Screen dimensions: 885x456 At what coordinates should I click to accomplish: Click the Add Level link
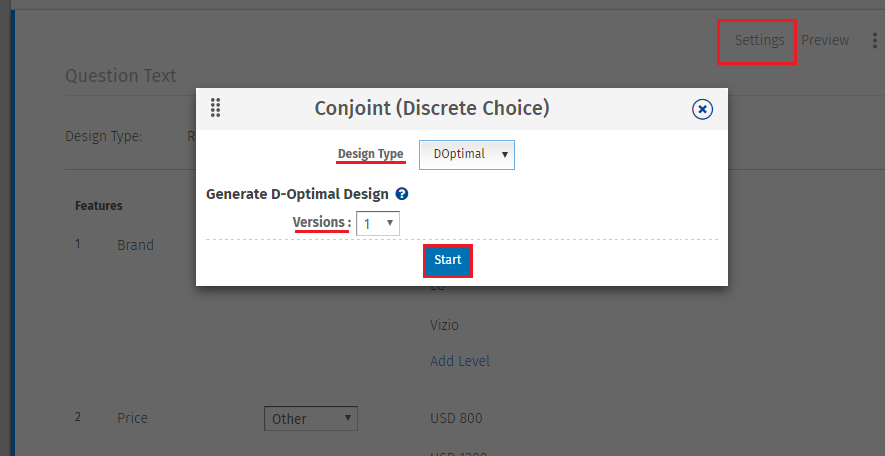[460, 361]
